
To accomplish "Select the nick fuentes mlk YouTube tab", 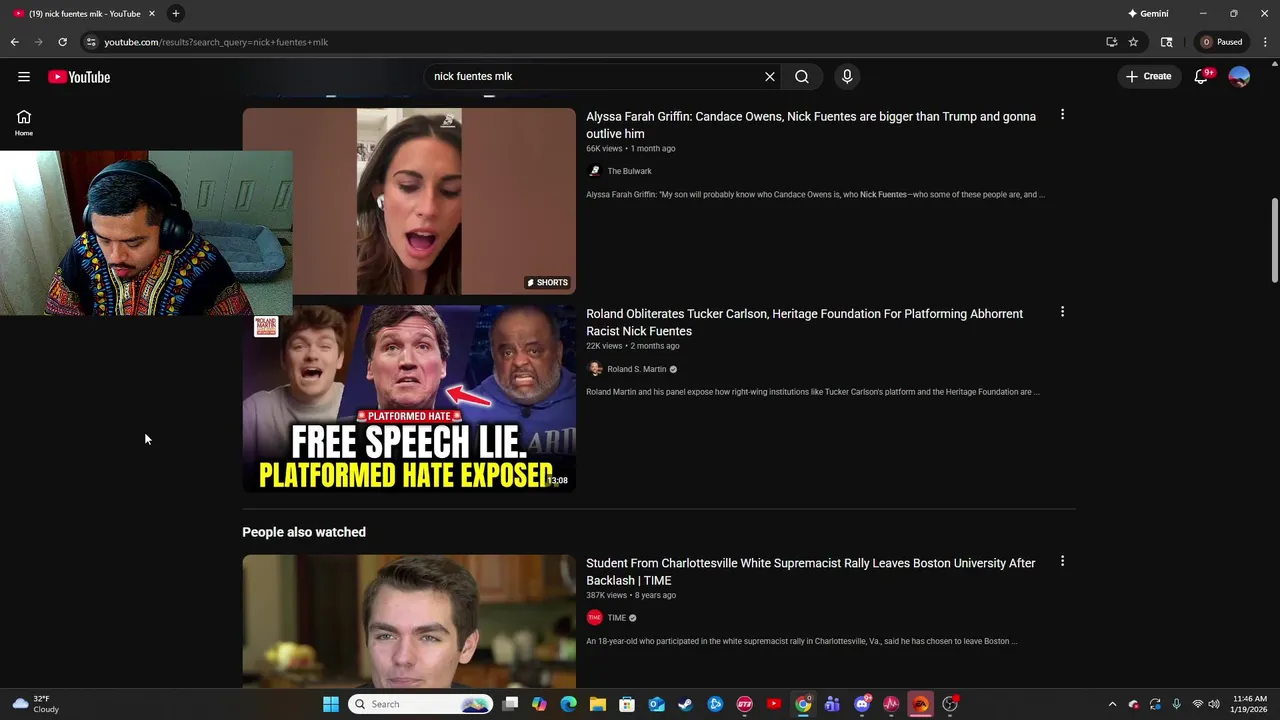I will tap(84, 14).
